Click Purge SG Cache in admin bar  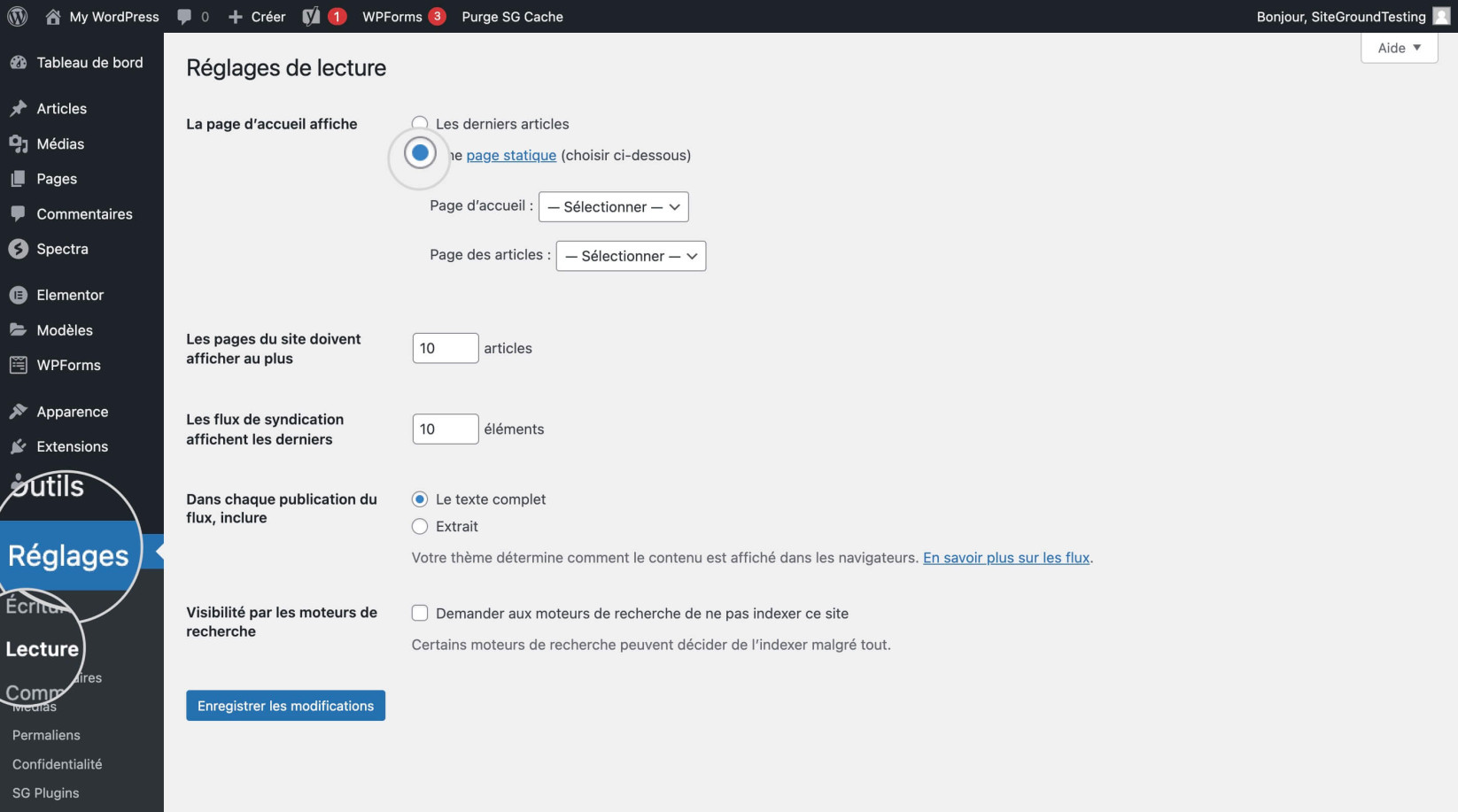512,17
